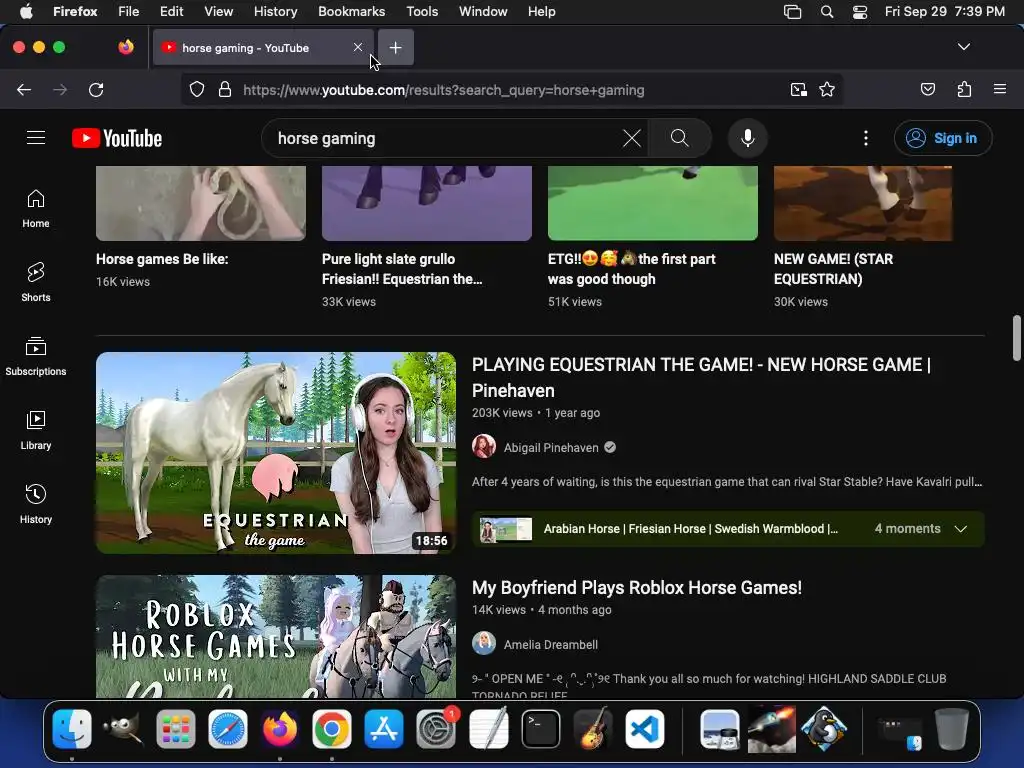Screen dimensions: 1024x768
Task: Open My Boyfriend Plays Roblox Horse Games
Action: (x=637, y=587)
